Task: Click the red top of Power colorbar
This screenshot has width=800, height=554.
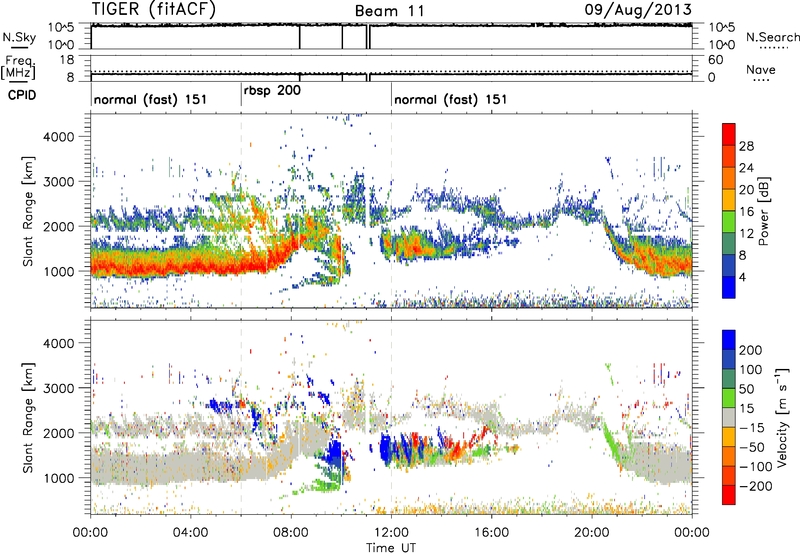Action: coord(729,134)
